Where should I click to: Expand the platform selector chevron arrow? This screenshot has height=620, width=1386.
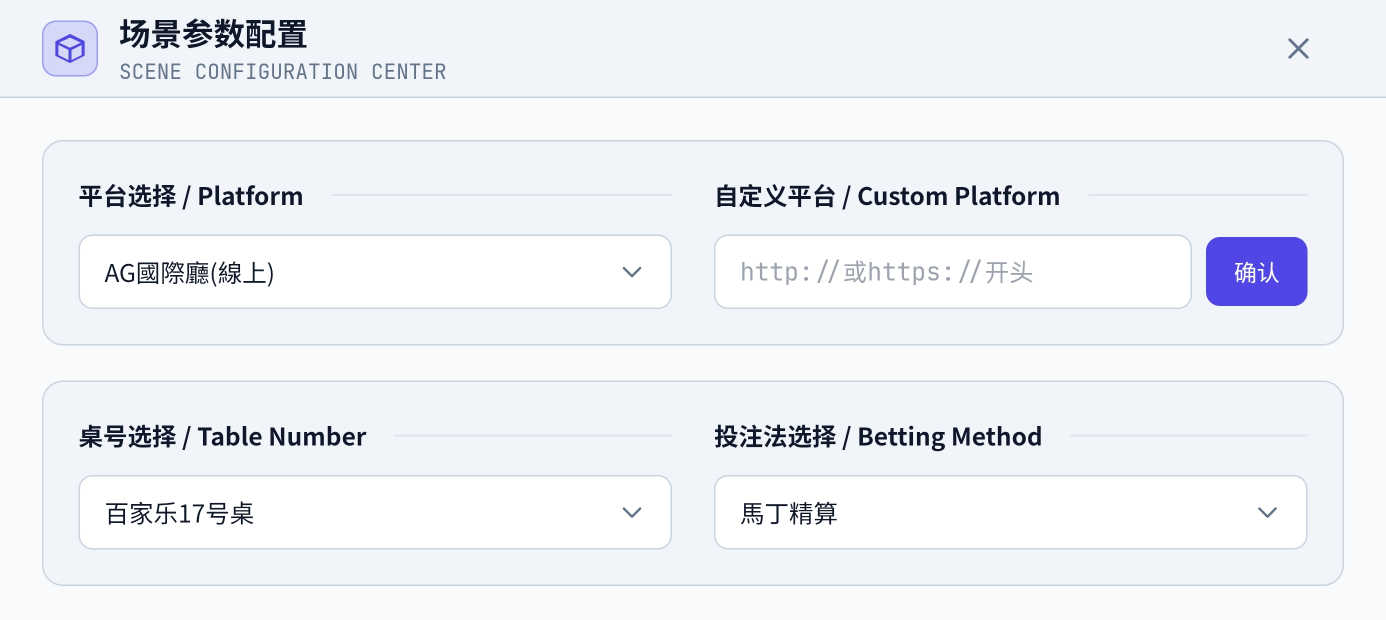coord(631,272)
